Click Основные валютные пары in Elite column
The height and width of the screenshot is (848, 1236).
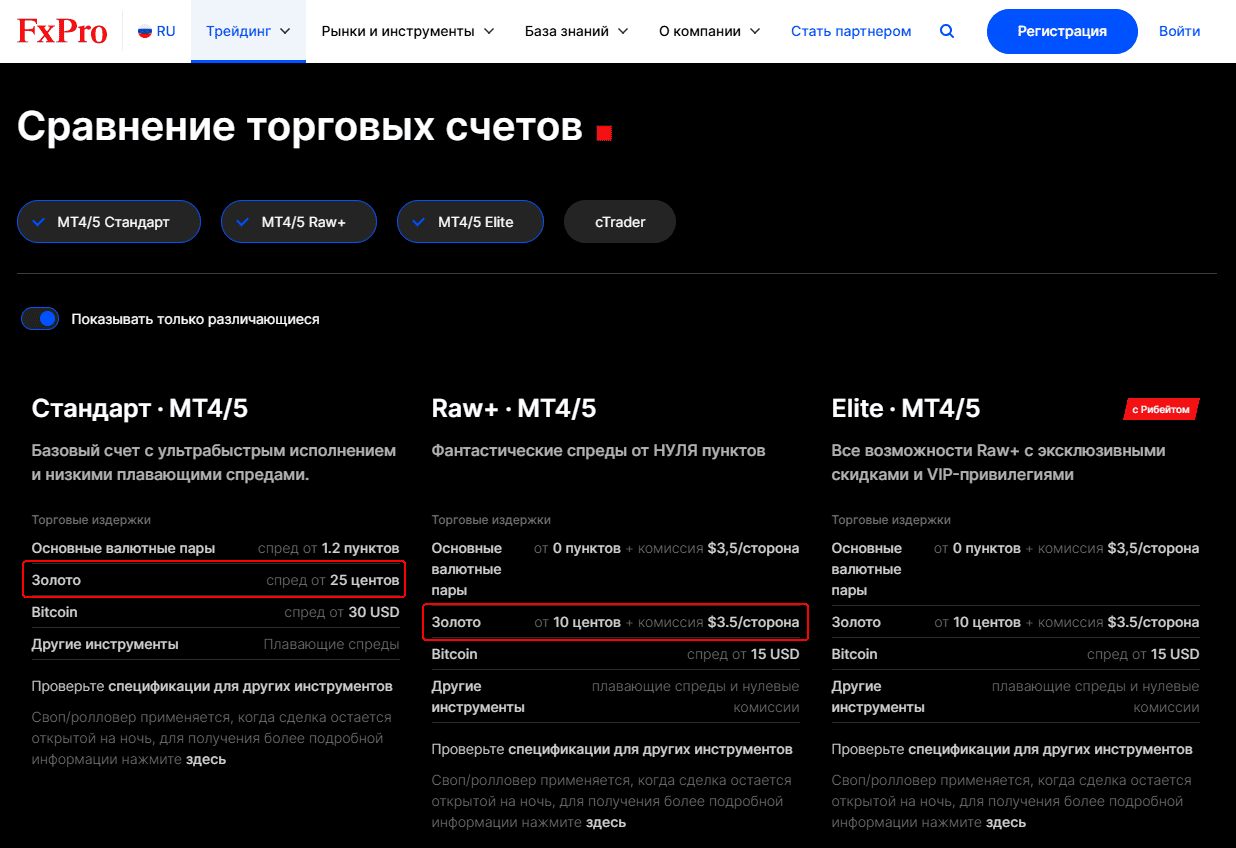[x=867, y=569]
